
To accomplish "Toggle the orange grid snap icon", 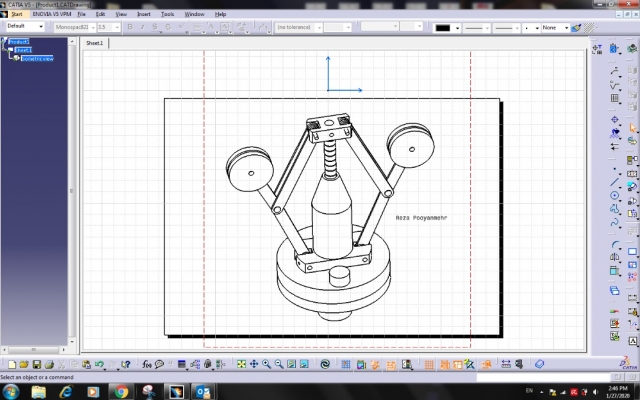I will [x=429, y=364].
